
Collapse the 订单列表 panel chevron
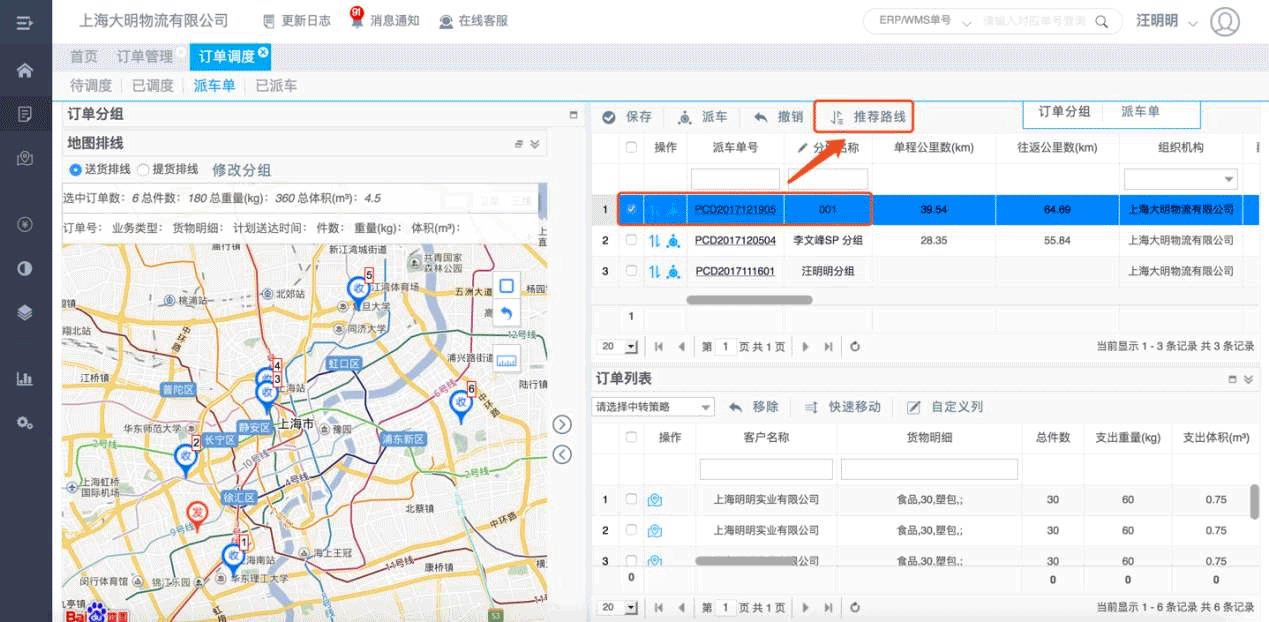coord(1248,379)
